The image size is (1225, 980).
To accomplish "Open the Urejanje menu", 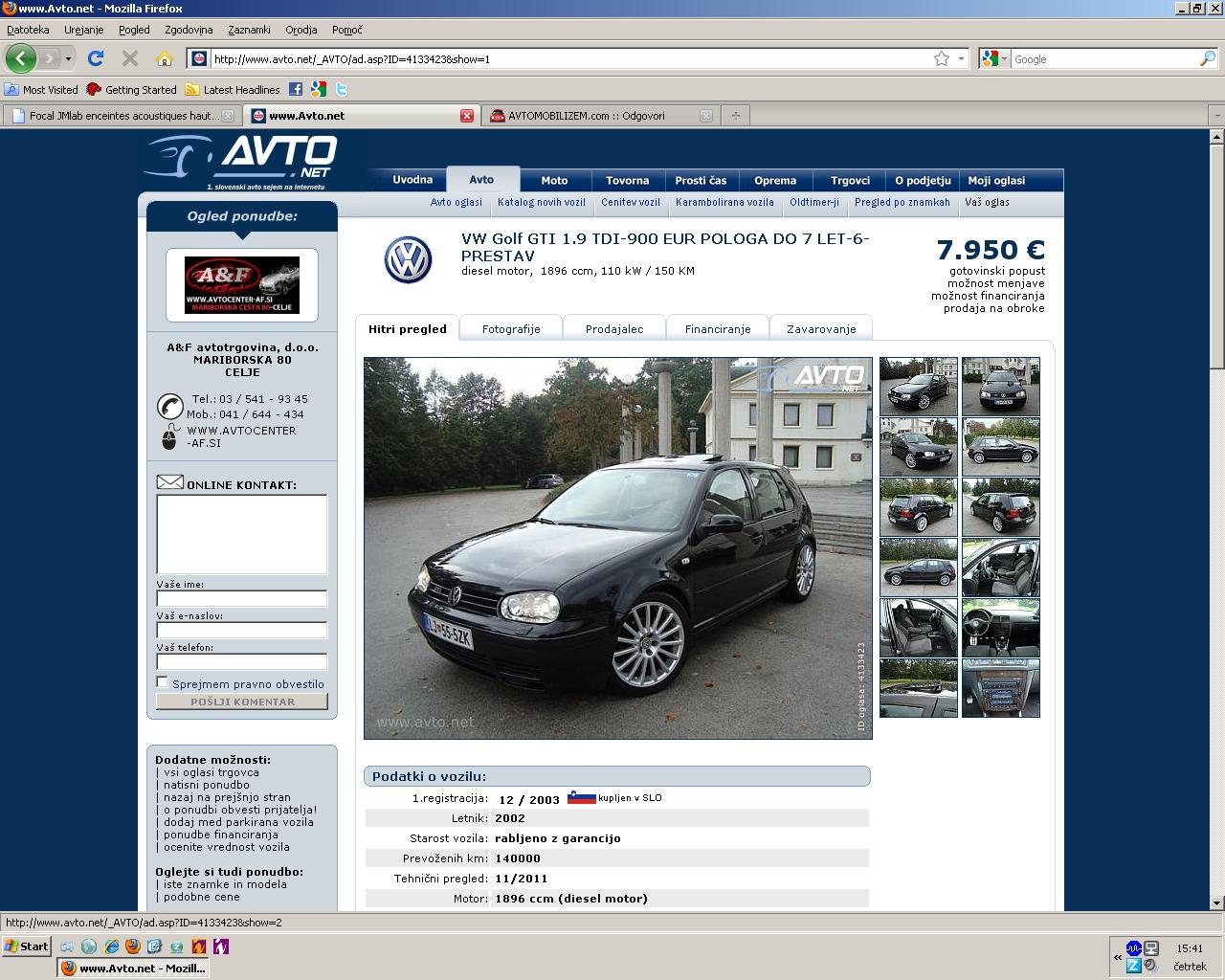I will tap(84, 30).
